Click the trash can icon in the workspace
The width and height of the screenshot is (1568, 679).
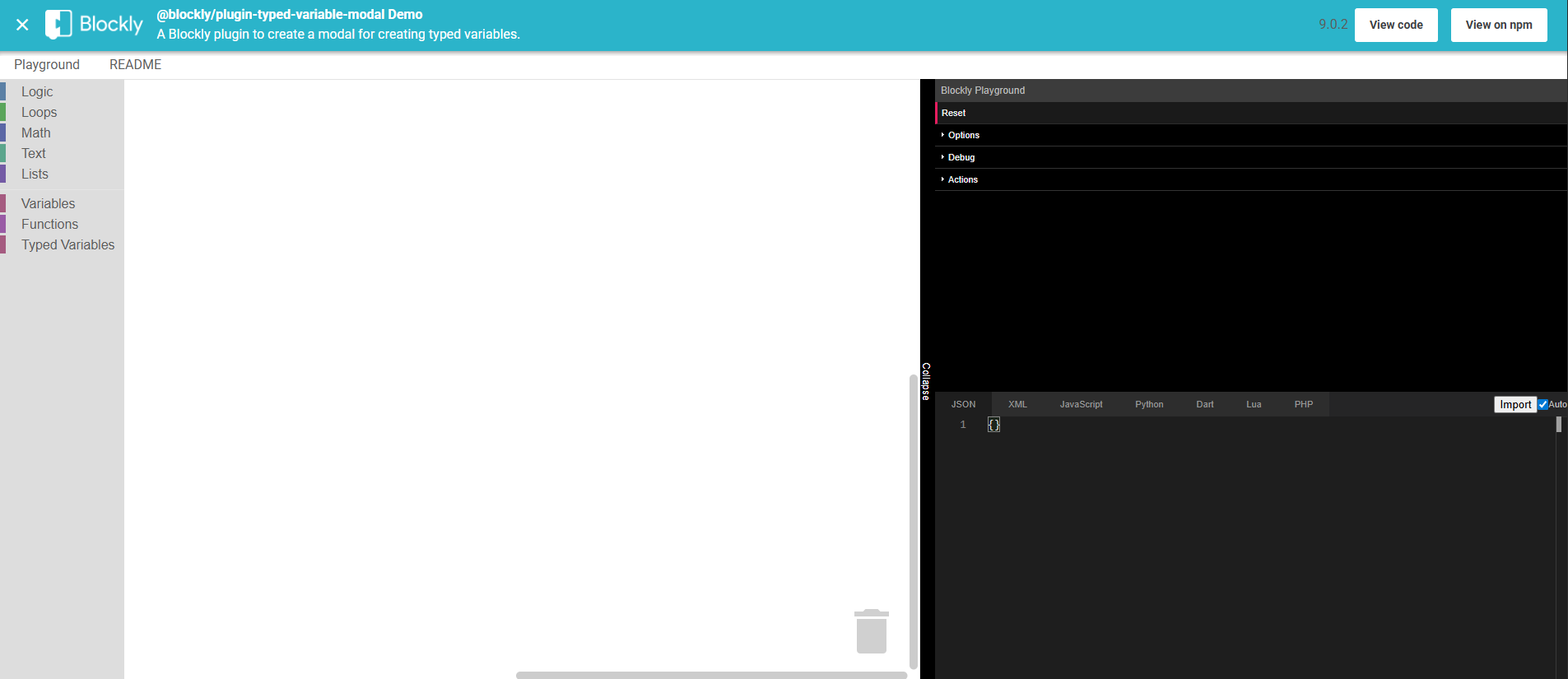point(871,631)
